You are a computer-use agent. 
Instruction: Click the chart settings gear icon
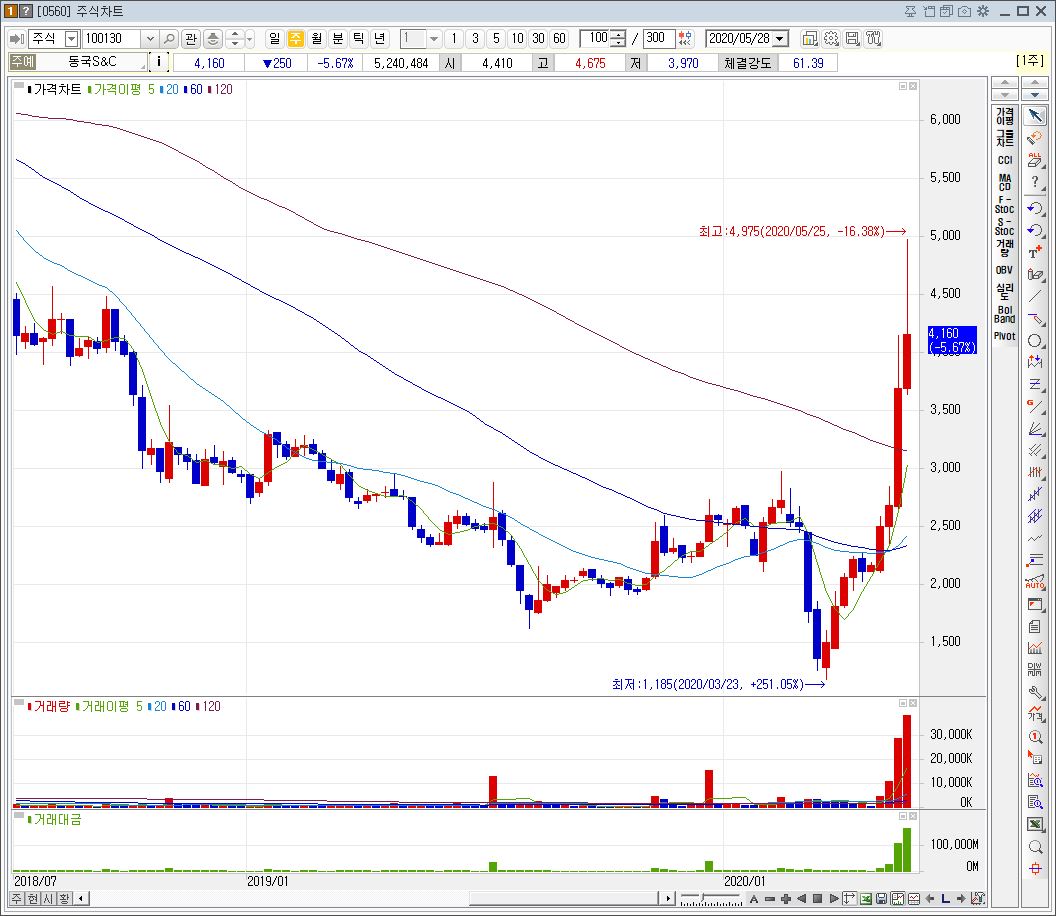click(x=831, y=38)
